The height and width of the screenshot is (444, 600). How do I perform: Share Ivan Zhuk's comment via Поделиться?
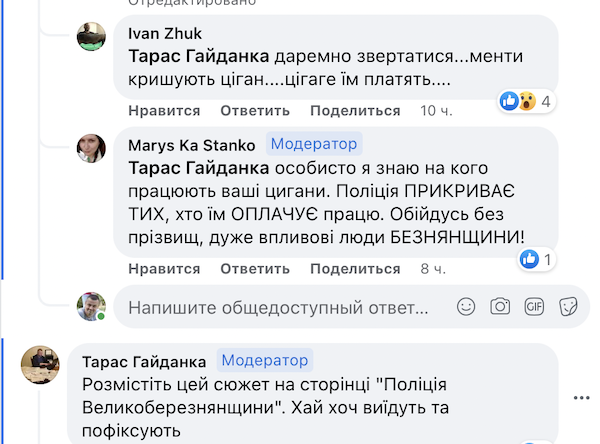pos(352,110)
